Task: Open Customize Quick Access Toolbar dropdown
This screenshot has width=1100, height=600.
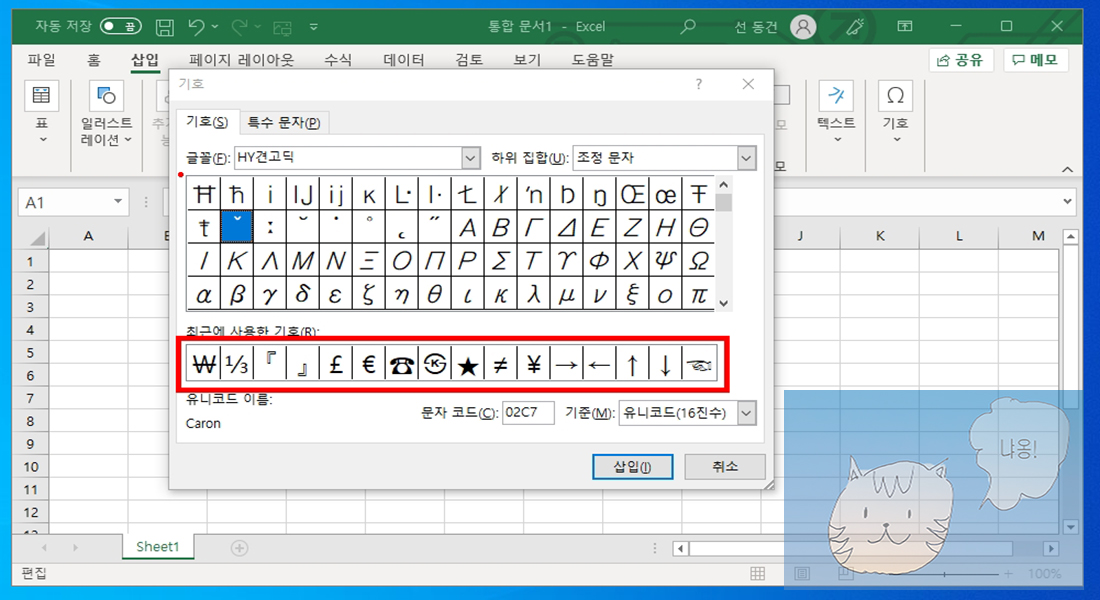Action: (x=314, y=27)
